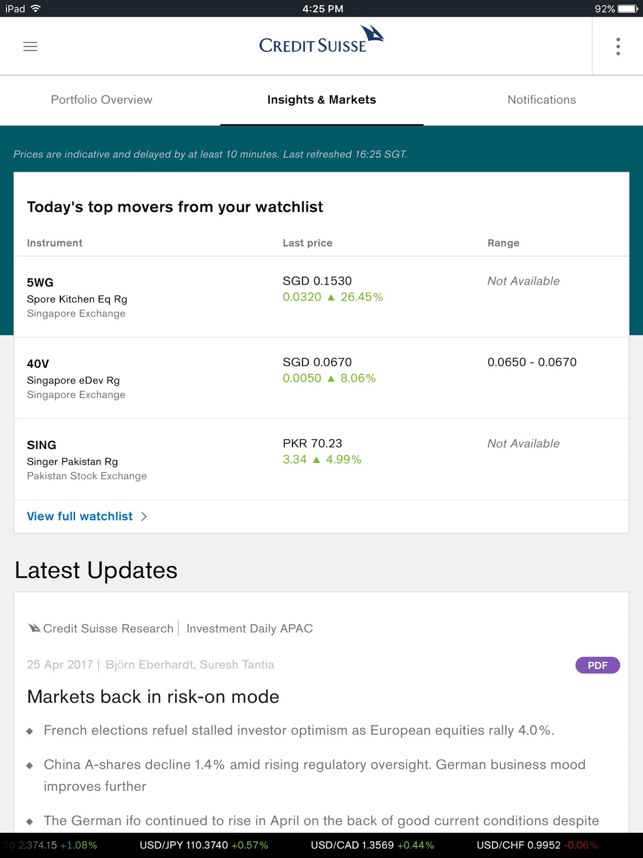Tap the 26.45% change value
Screen dimensions: 643x858
[362, 297]
